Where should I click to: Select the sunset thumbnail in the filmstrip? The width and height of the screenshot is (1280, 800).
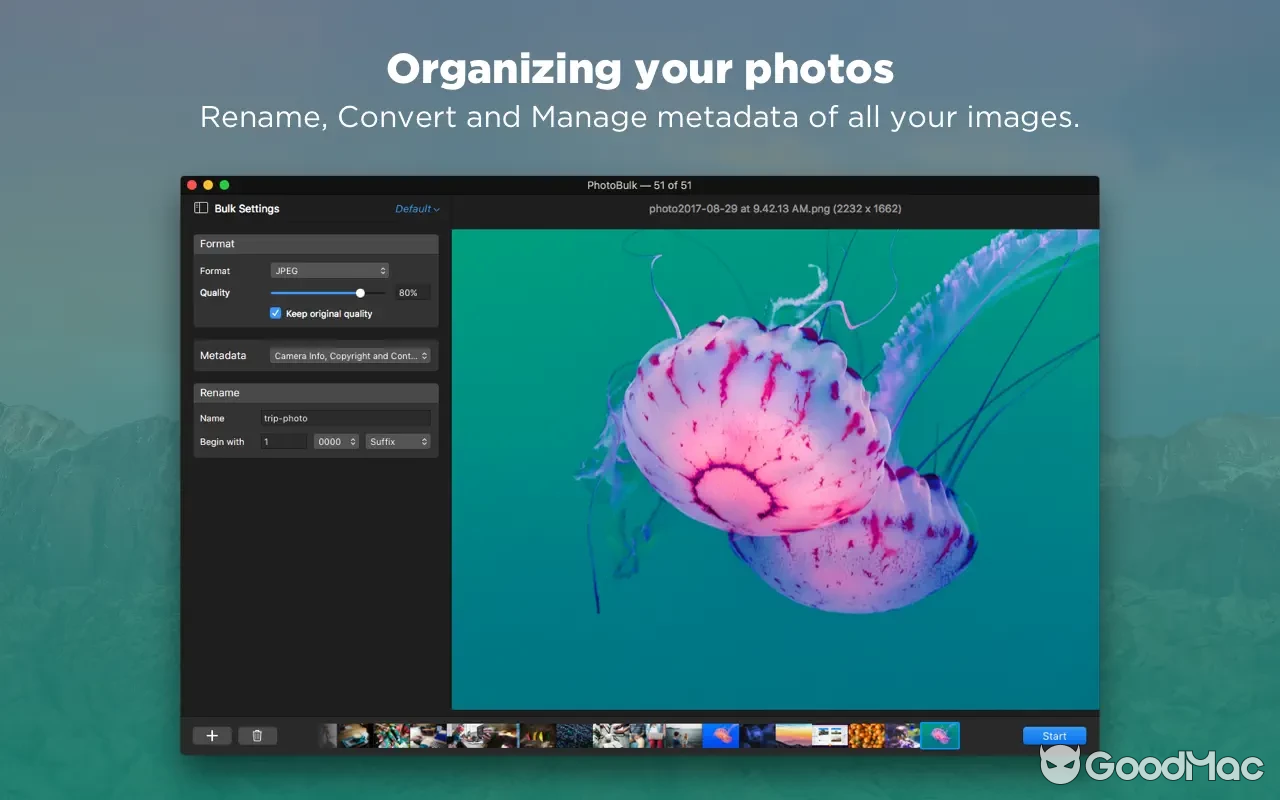click(795, 735)
